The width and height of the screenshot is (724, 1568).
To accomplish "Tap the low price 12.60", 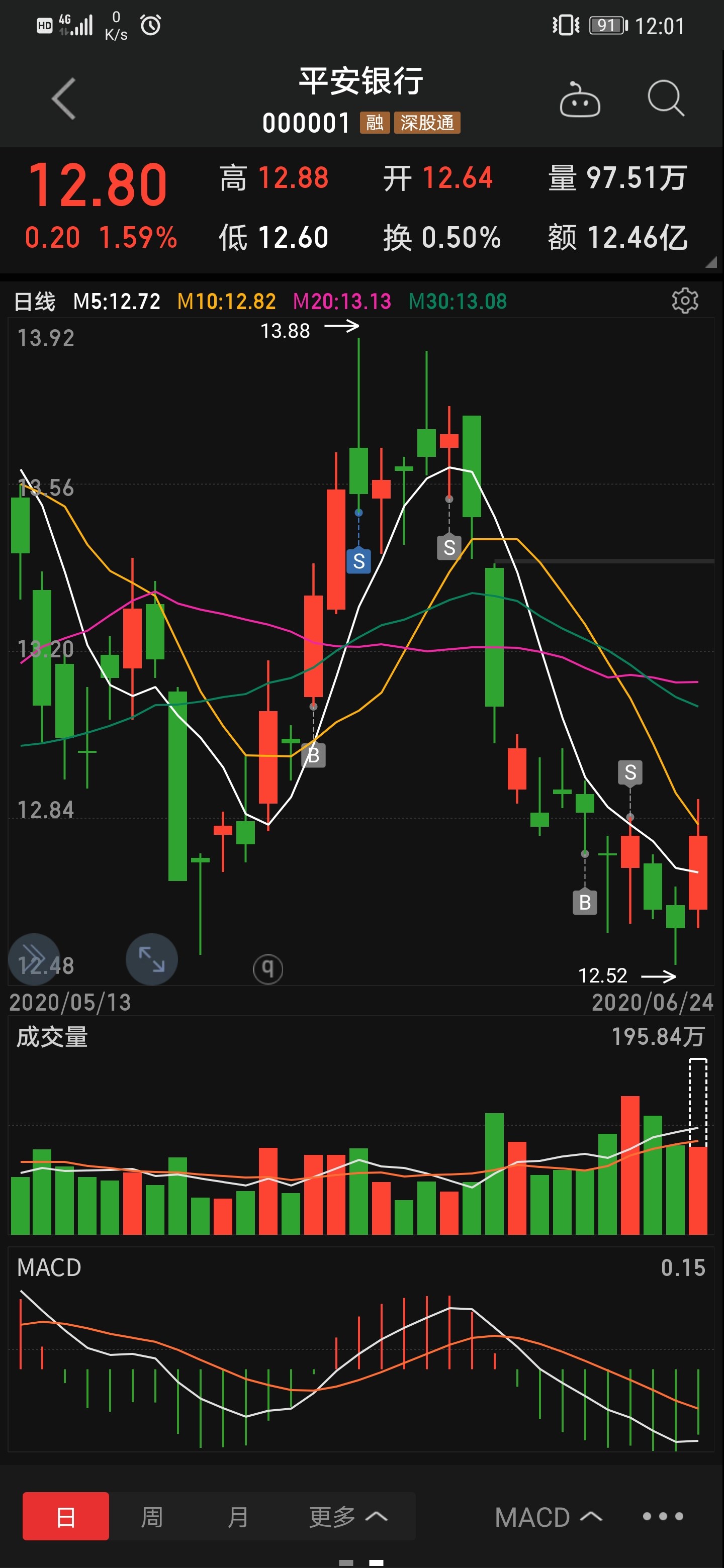I will 294,237.
